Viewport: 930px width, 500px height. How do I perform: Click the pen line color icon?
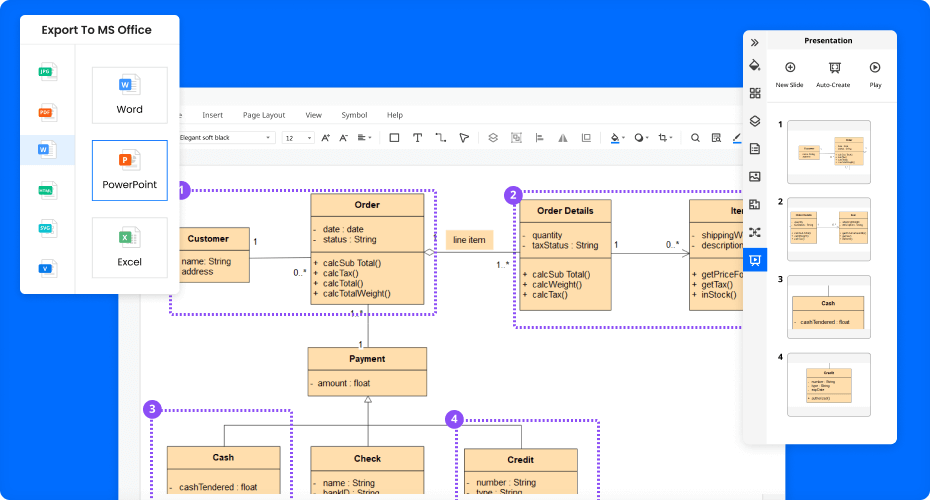point(737,138)
